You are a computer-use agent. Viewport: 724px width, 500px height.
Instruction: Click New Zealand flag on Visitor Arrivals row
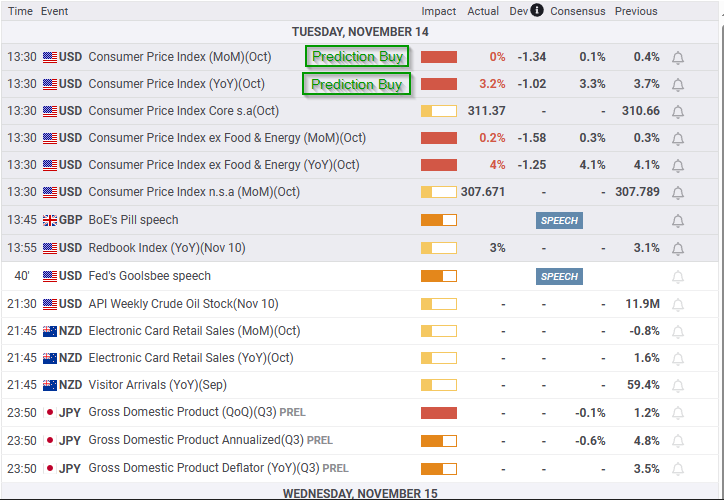50,385
